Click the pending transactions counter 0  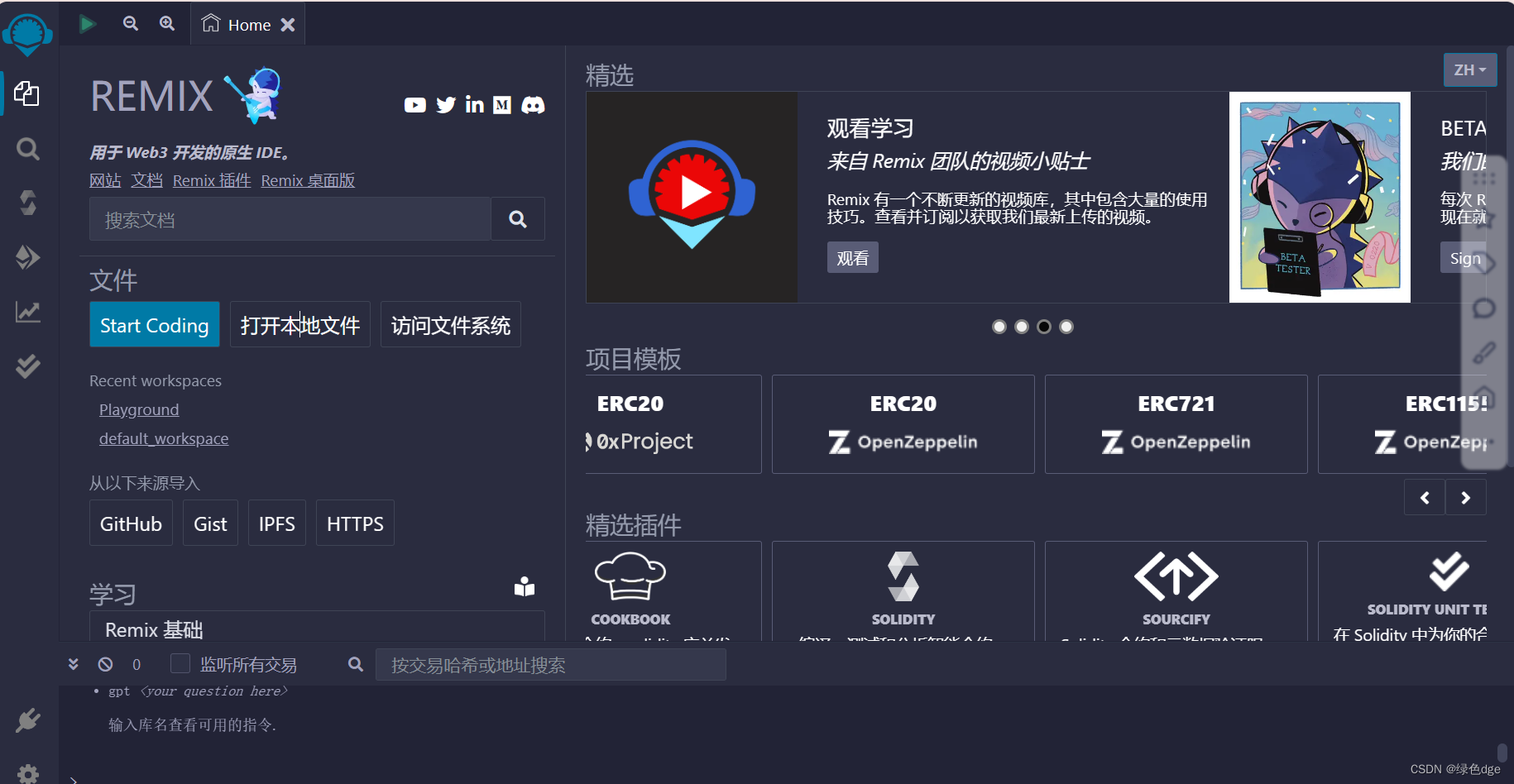click(x=137, y=664)
